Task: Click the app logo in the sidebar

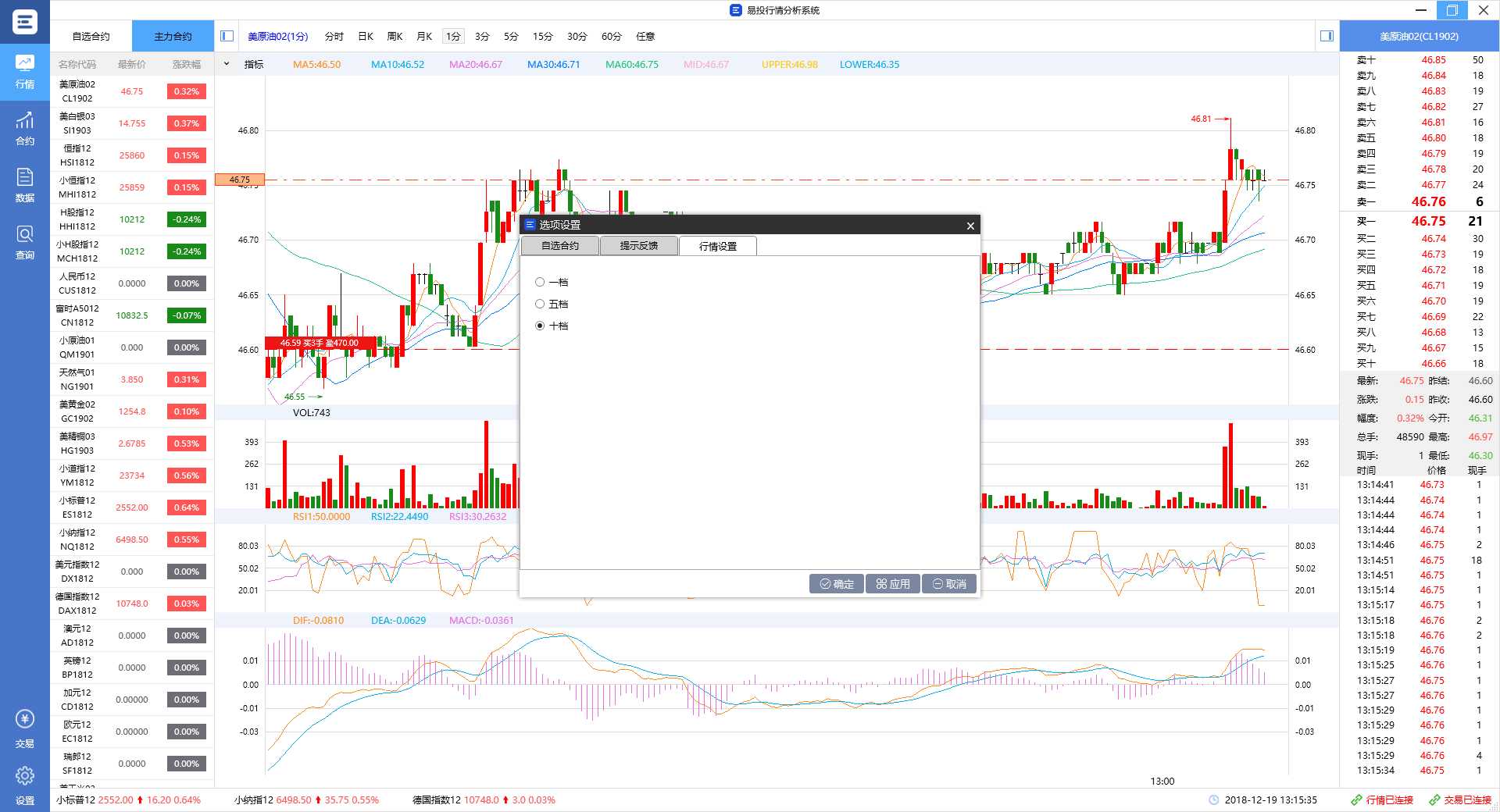Action: coord(25,21)
